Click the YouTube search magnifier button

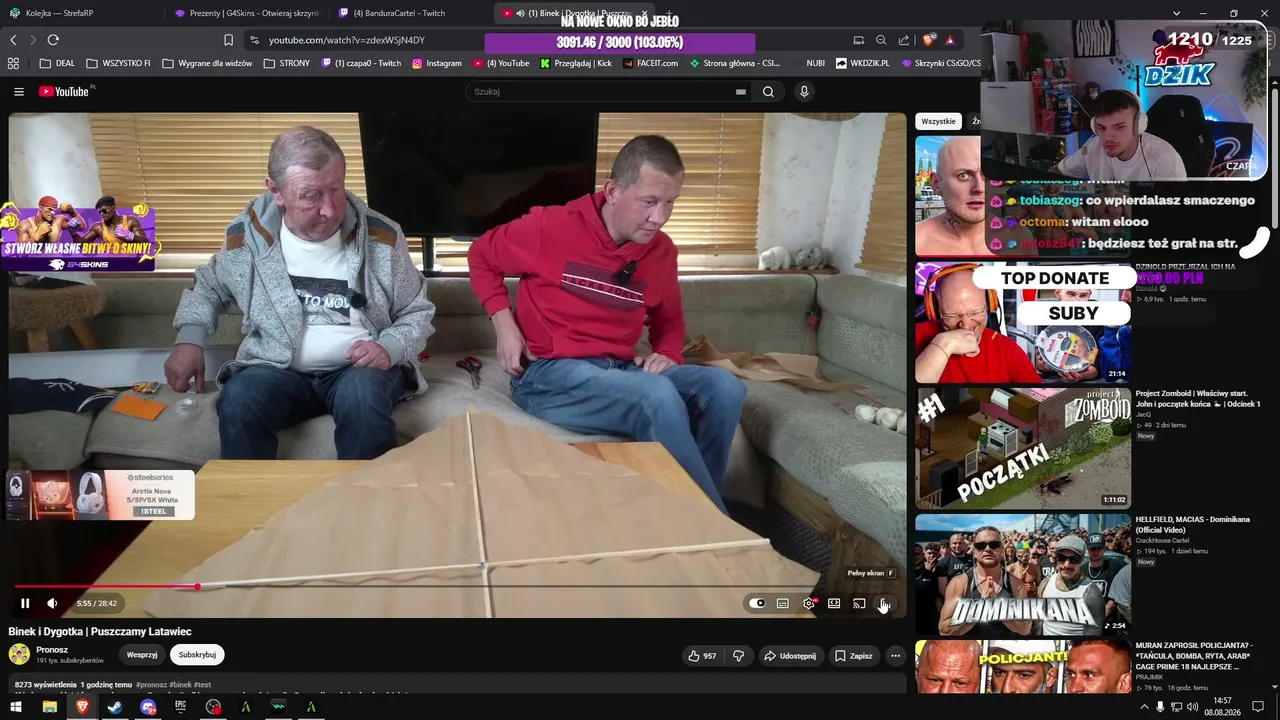768,92
